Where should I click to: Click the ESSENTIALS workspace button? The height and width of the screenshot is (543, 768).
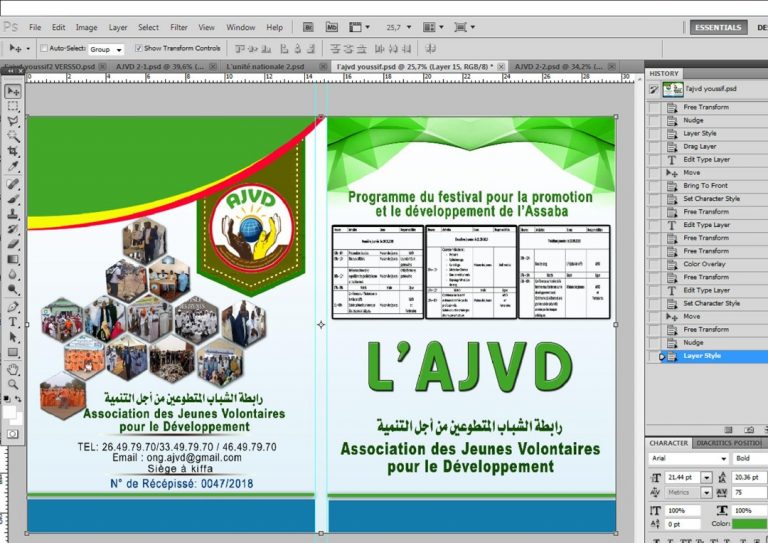[718, 27]
